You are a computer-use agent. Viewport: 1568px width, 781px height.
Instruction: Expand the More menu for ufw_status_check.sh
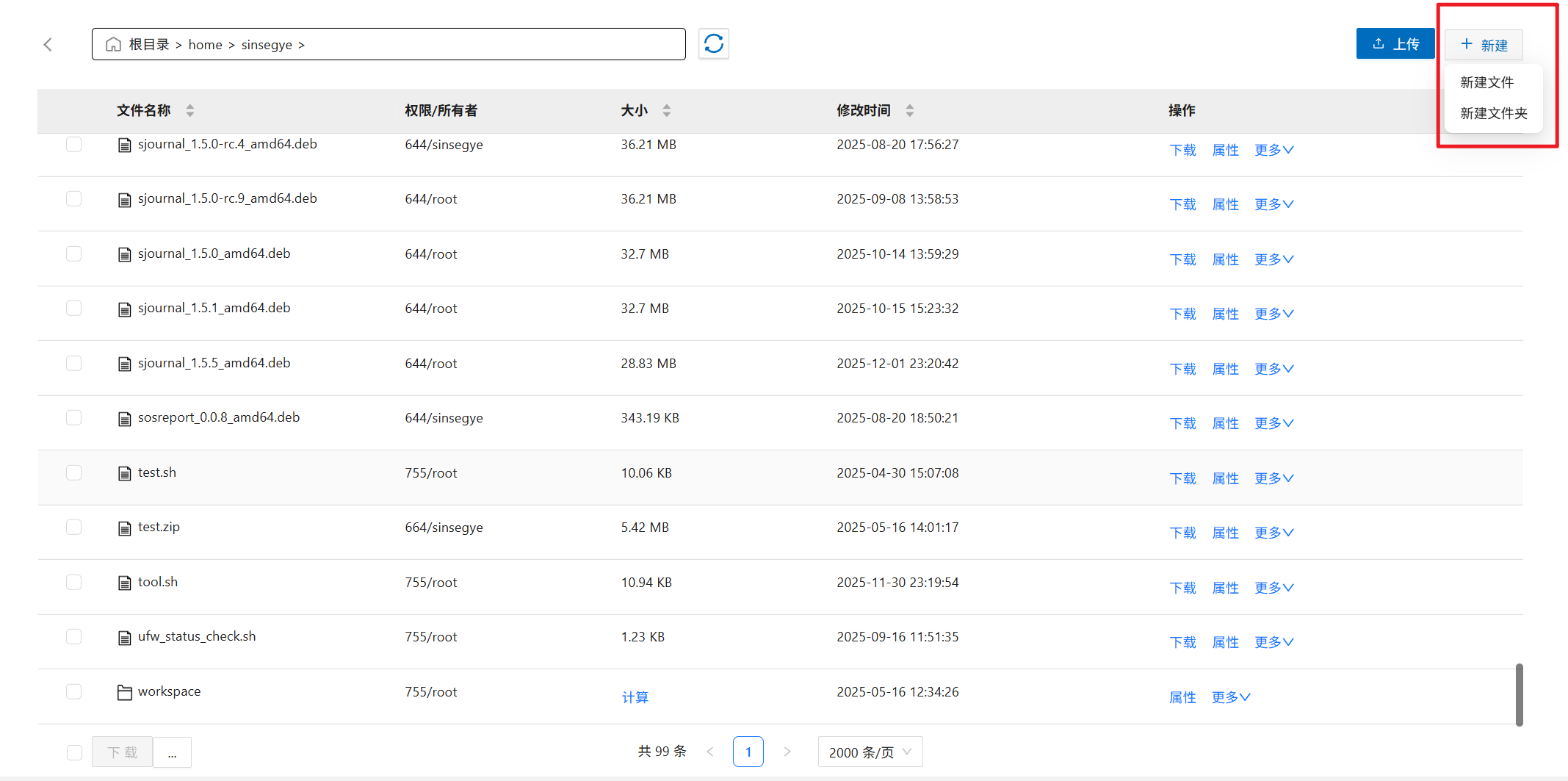1273,642
